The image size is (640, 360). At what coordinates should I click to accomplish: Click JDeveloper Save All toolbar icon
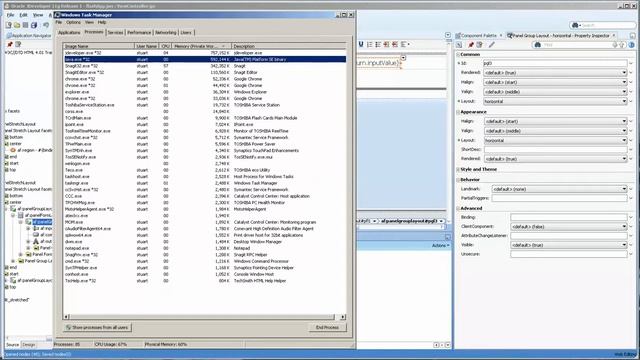tap(34, 25)
